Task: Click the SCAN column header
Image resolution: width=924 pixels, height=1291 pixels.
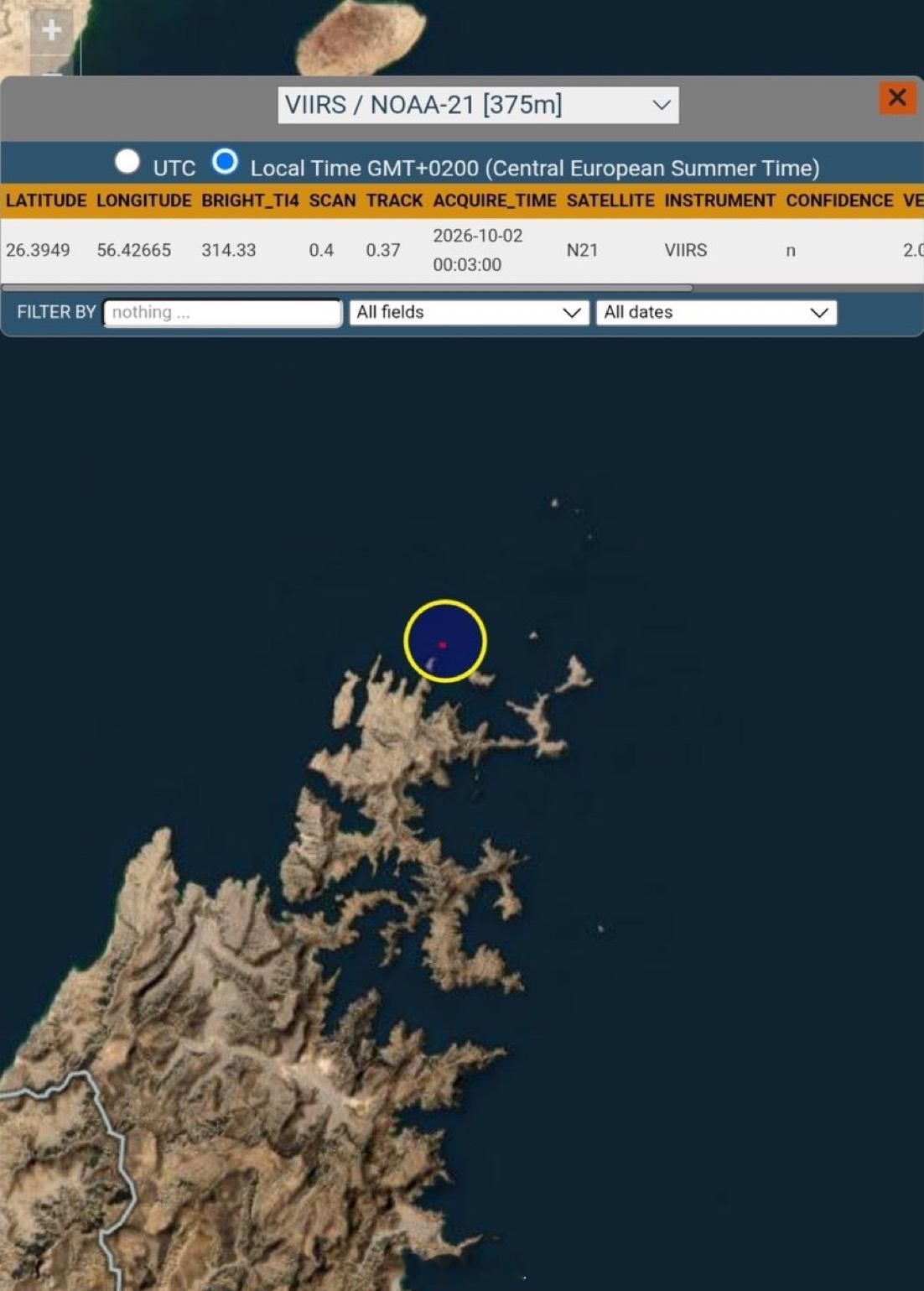Action: [x=332, y=200]
